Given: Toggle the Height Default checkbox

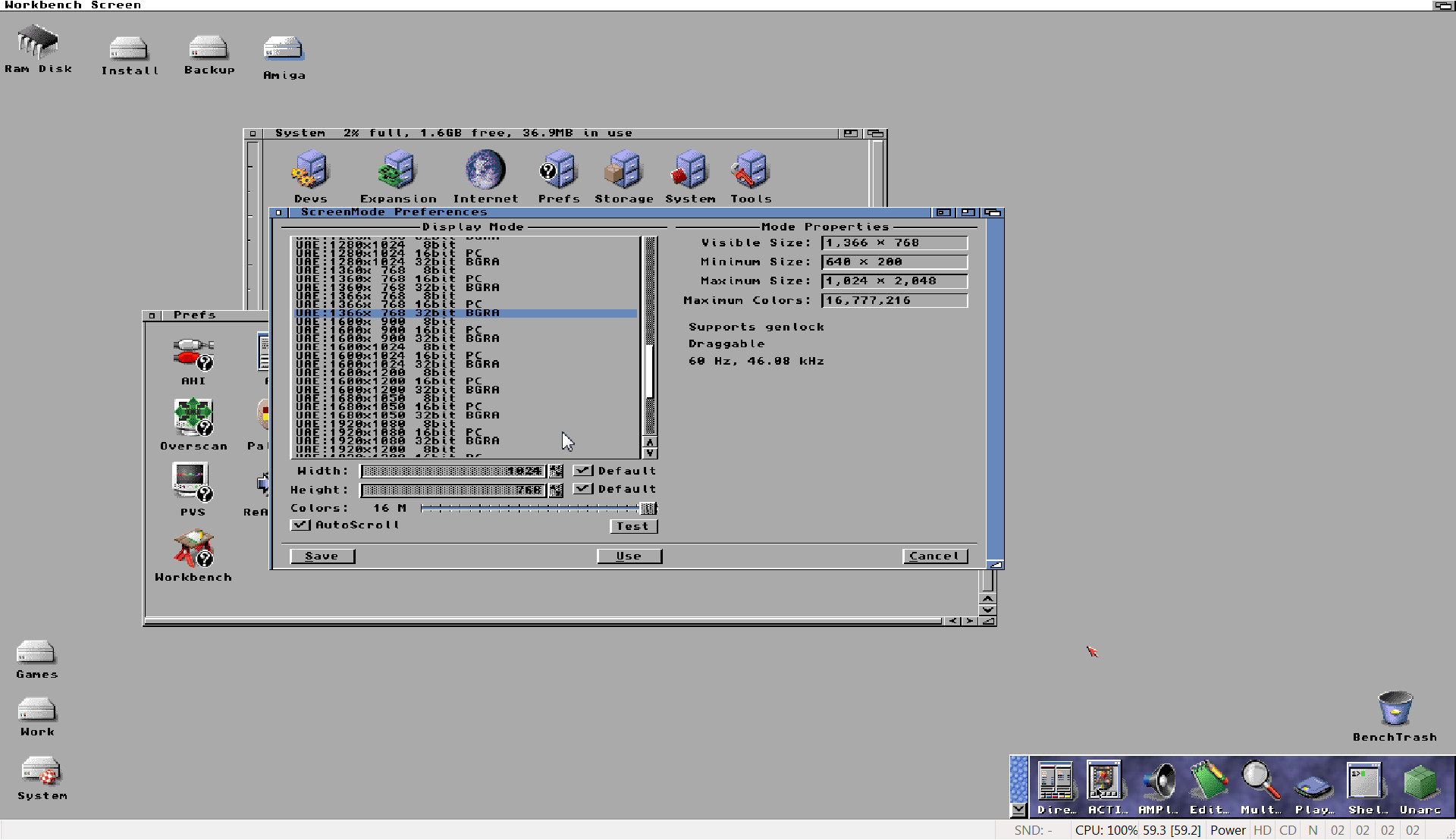Looking at the screenshot, I should (x=582, y=489).
